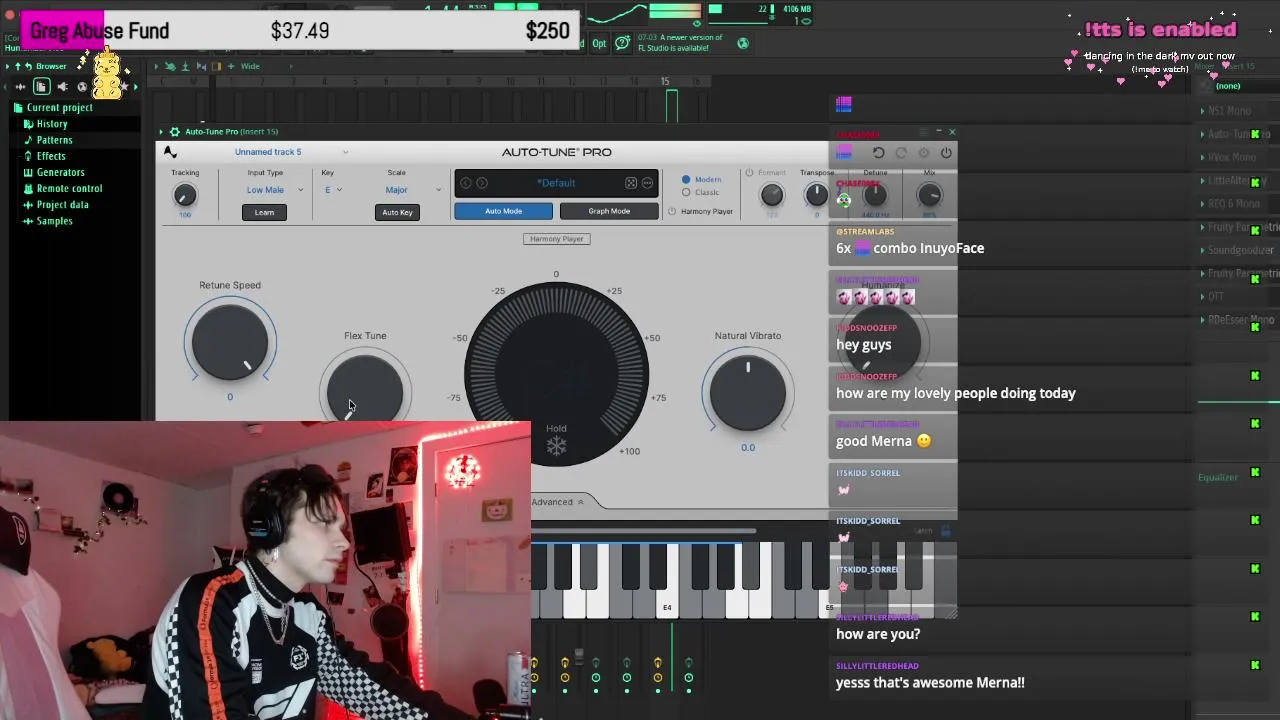Open the Input Type Low Male dropdown
The height and width of the screenshot is (720, 1280).
273,190
